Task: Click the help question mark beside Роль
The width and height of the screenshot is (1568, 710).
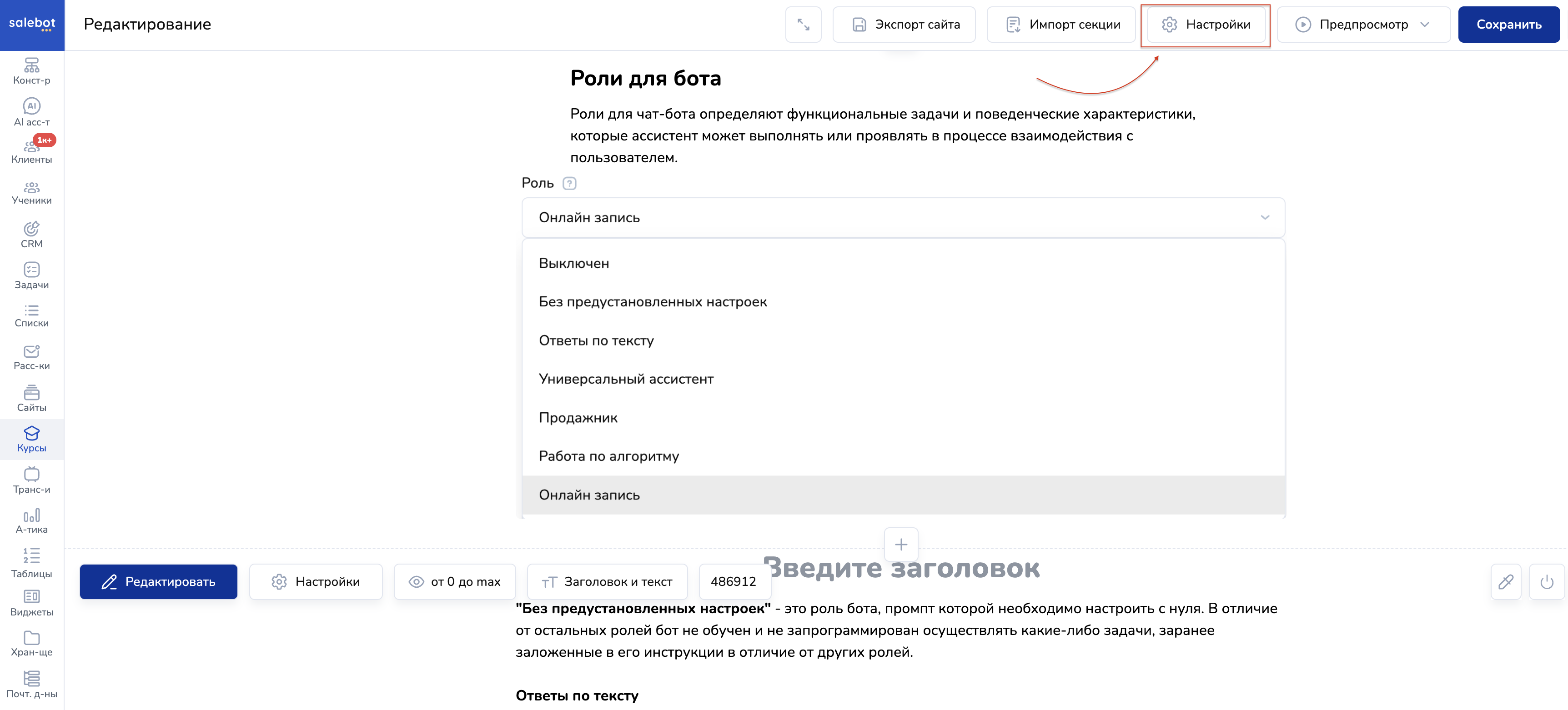Action: 569,183
